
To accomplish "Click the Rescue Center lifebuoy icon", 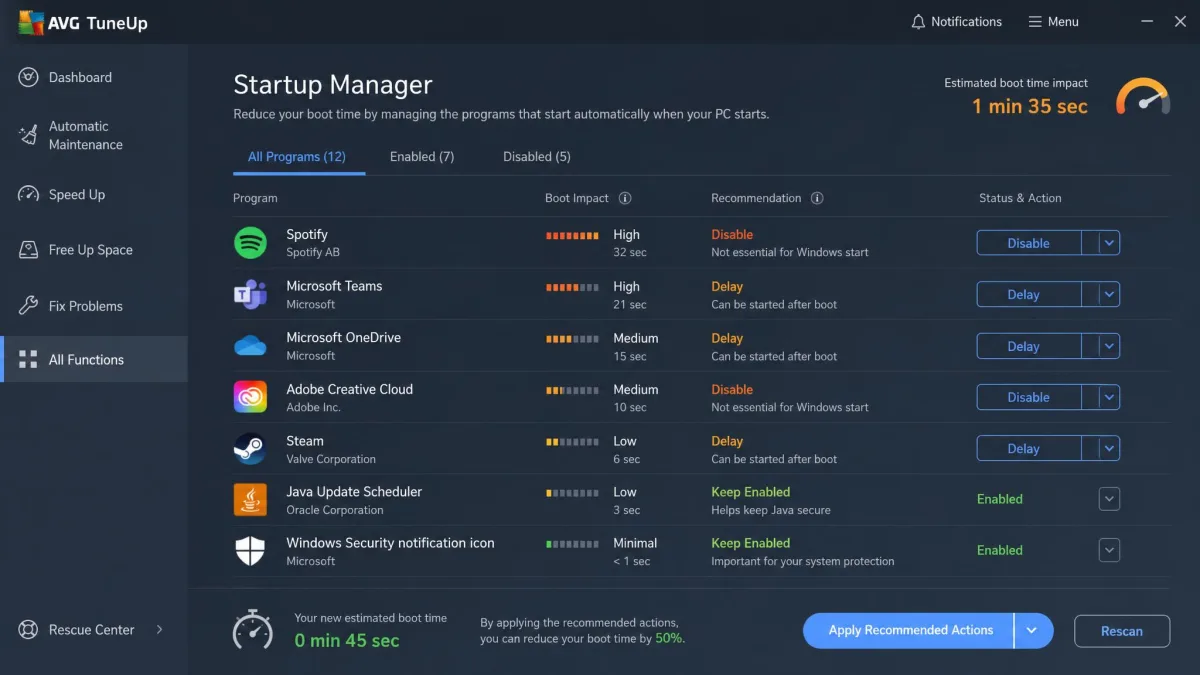I will 28,630.
